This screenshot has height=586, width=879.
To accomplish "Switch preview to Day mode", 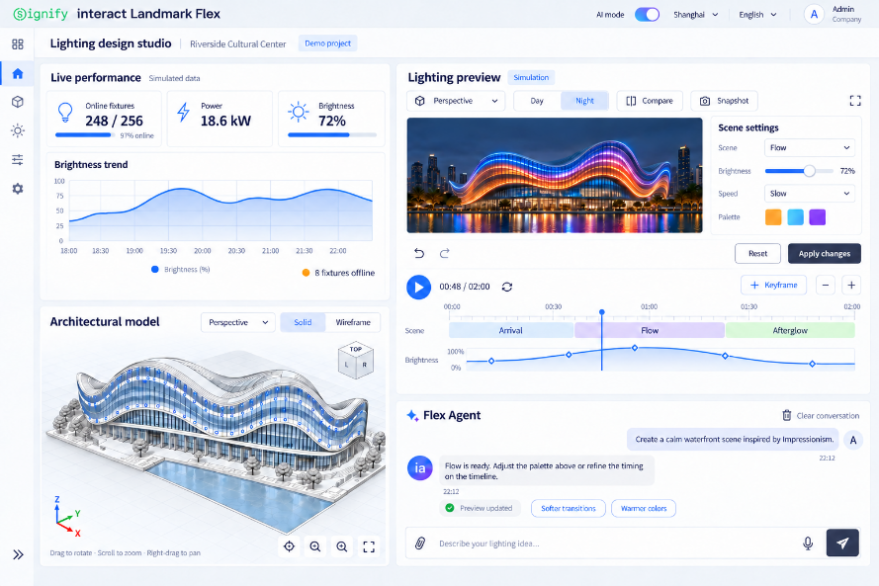I will (536, 101).
